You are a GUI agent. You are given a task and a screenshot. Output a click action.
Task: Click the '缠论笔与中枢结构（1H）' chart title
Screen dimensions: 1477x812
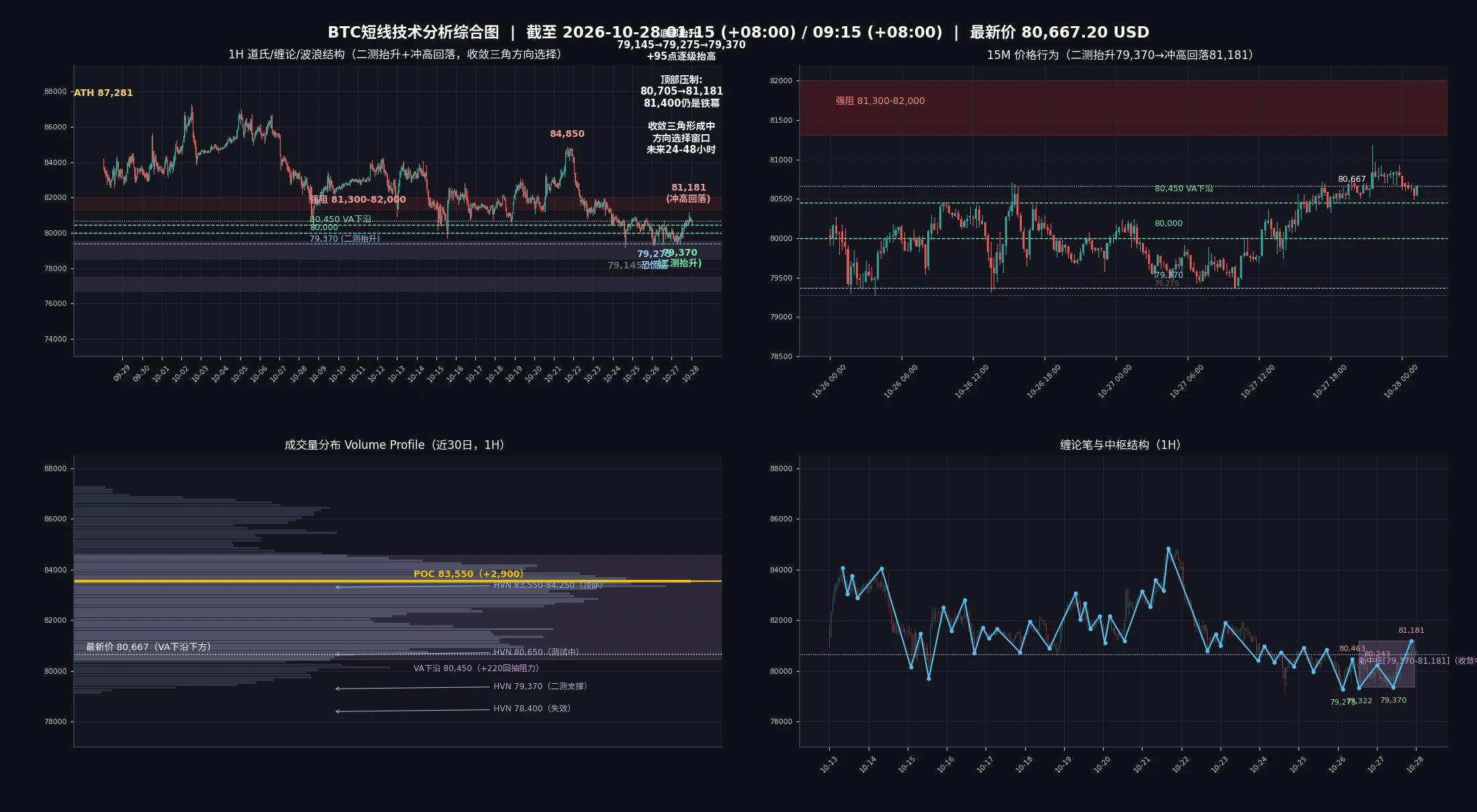(1121, 445)
